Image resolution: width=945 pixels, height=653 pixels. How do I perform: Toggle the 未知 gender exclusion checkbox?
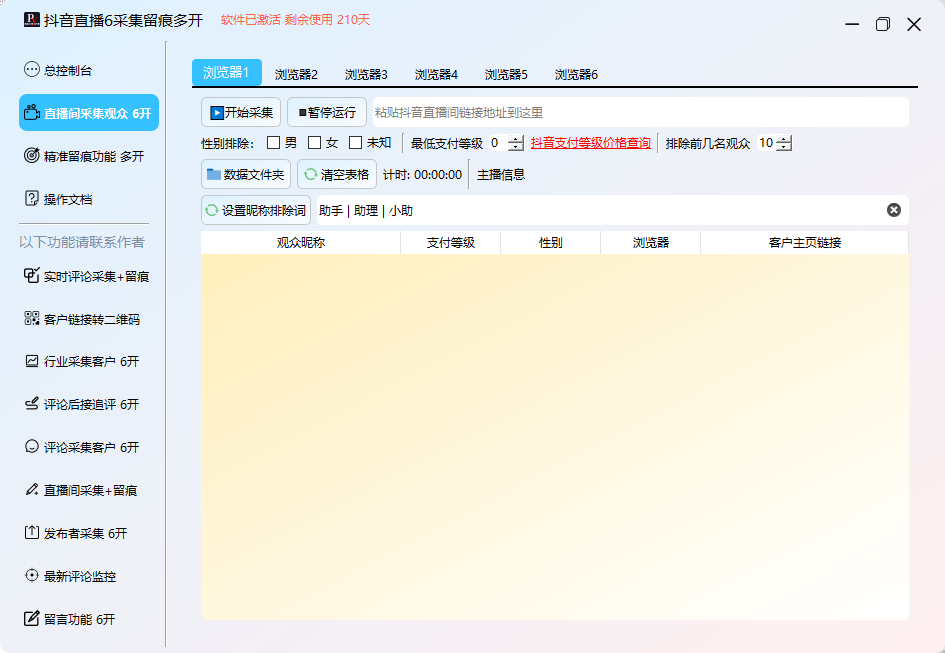pos(355,143)
